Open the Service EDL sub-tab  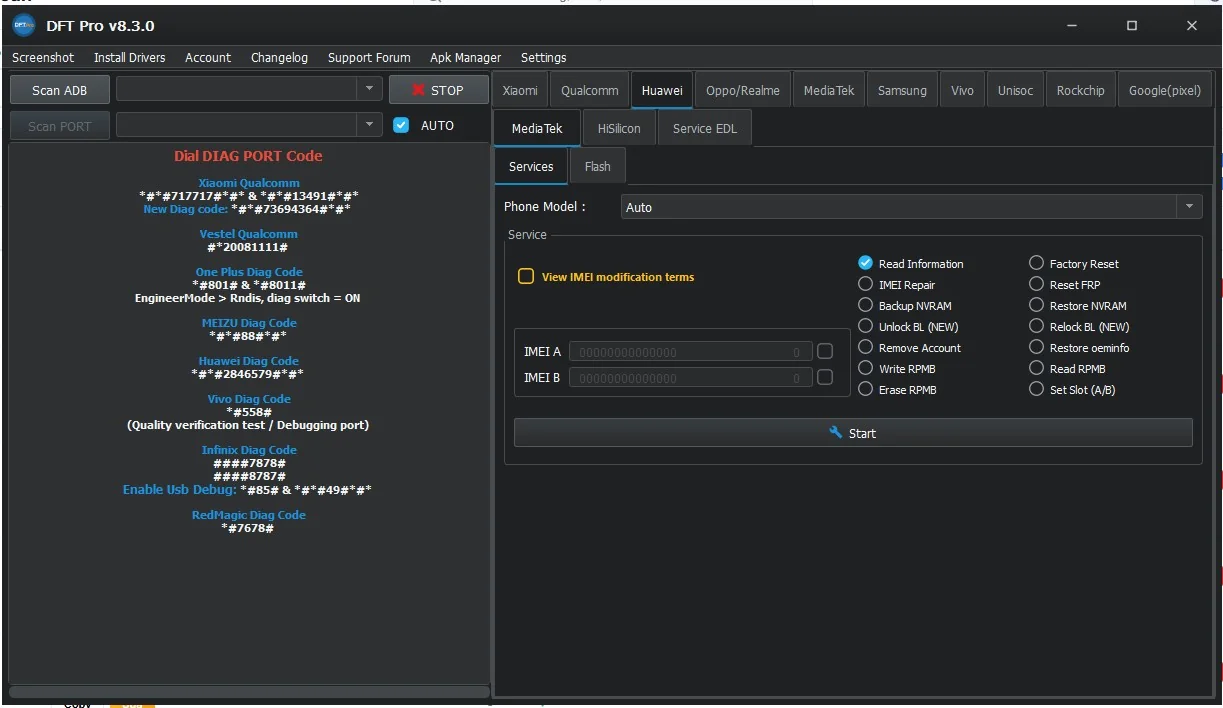(705, 128)
